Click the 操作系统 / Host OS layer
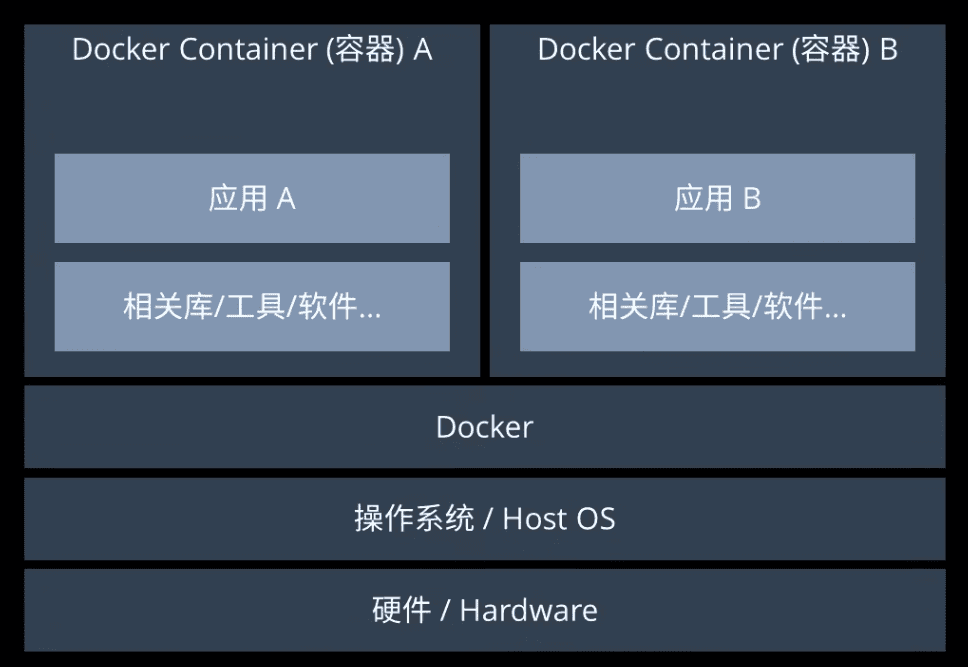This screenshot has height=667, width=968. 485,519
